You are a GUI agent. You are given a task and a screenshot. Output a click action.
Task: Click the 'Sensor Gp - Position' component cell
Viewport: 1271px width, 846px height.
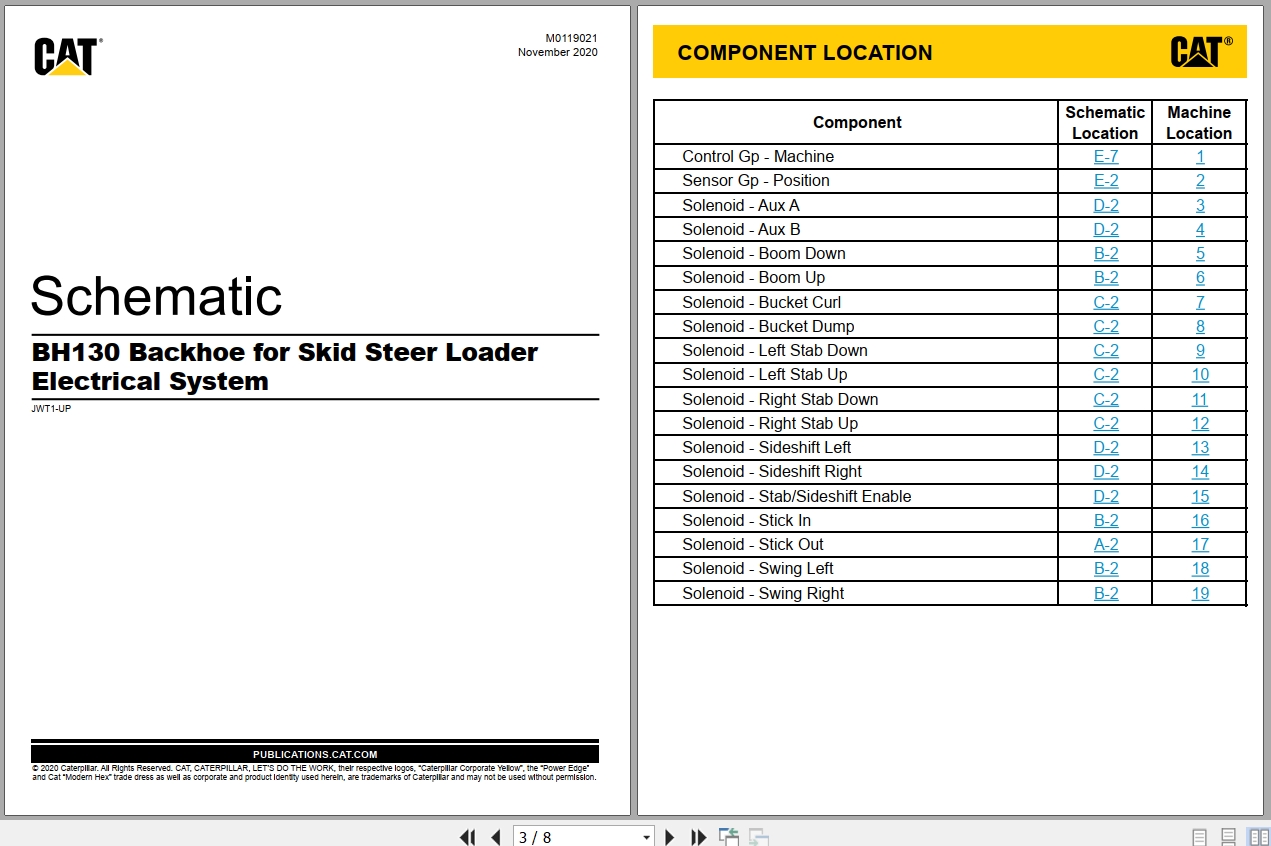tap(856, 181)
